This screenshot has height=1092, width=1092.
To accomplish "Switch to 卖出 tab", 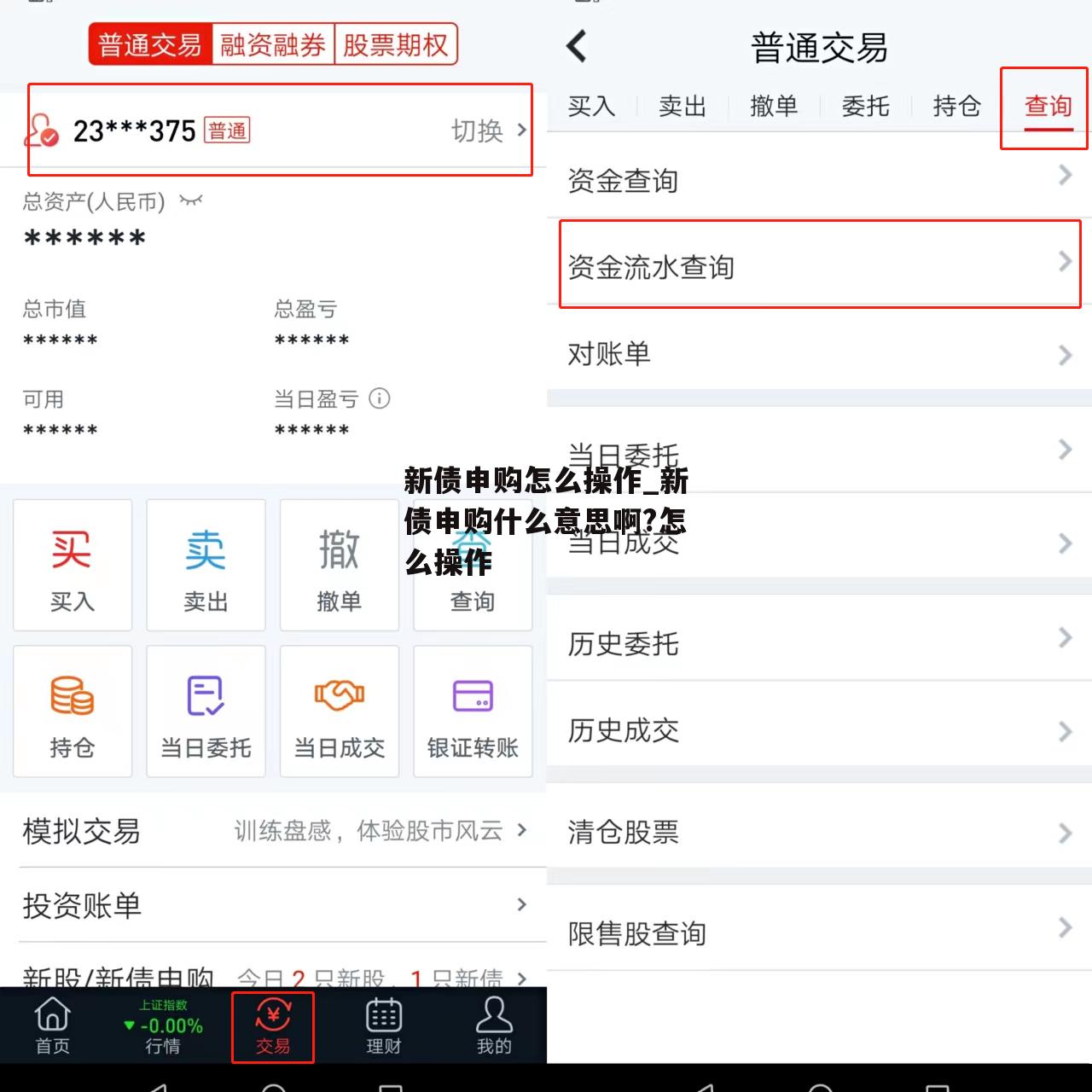I will 682,106.
